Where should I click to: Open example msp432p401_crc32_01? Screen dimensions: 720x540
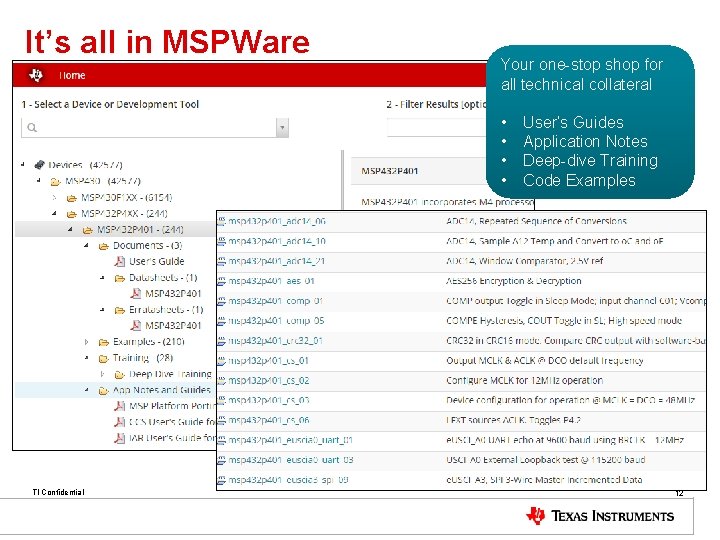click(276, 341)
